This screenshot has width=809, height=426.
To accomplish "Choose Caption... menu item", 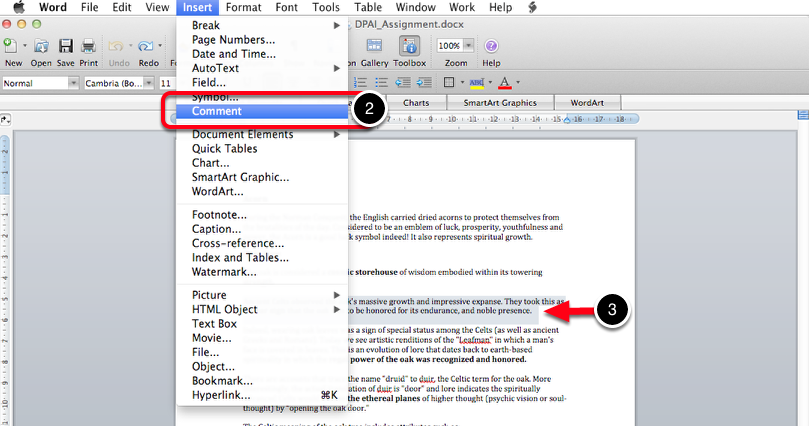I will point(262,229).
